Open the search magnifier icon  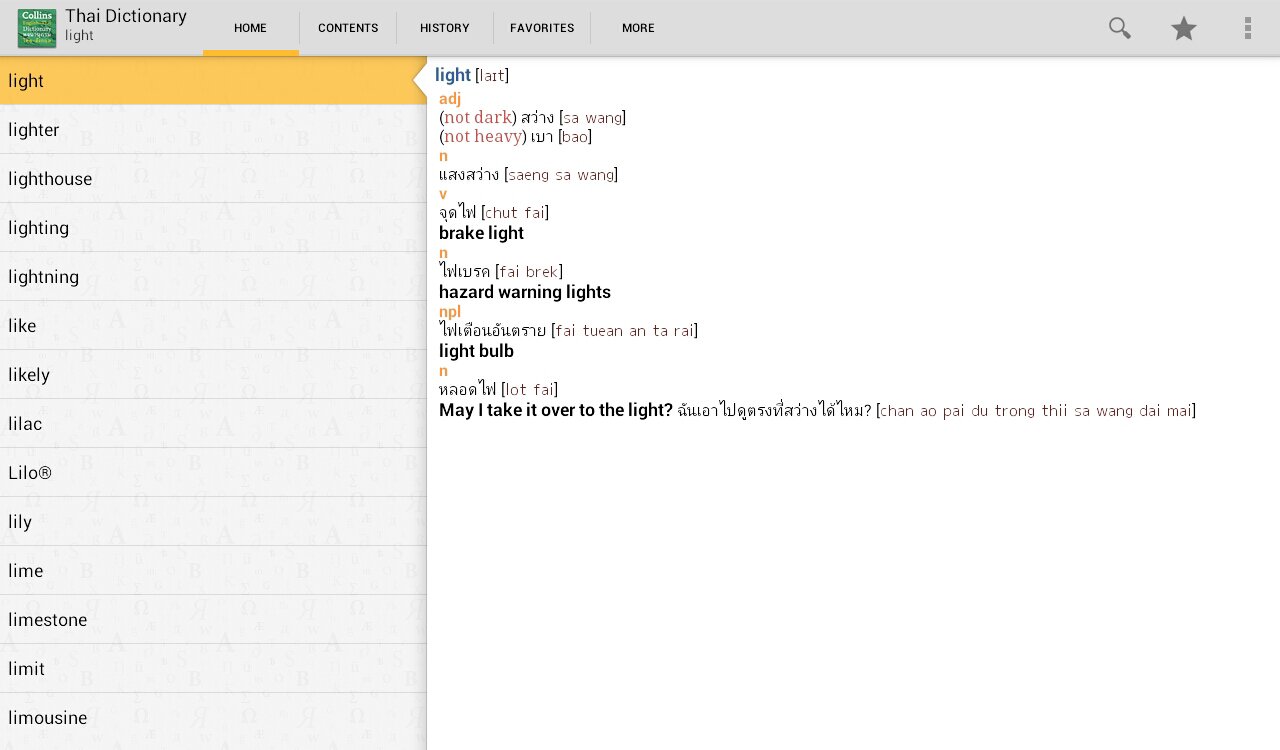(x=1119, y=28)
